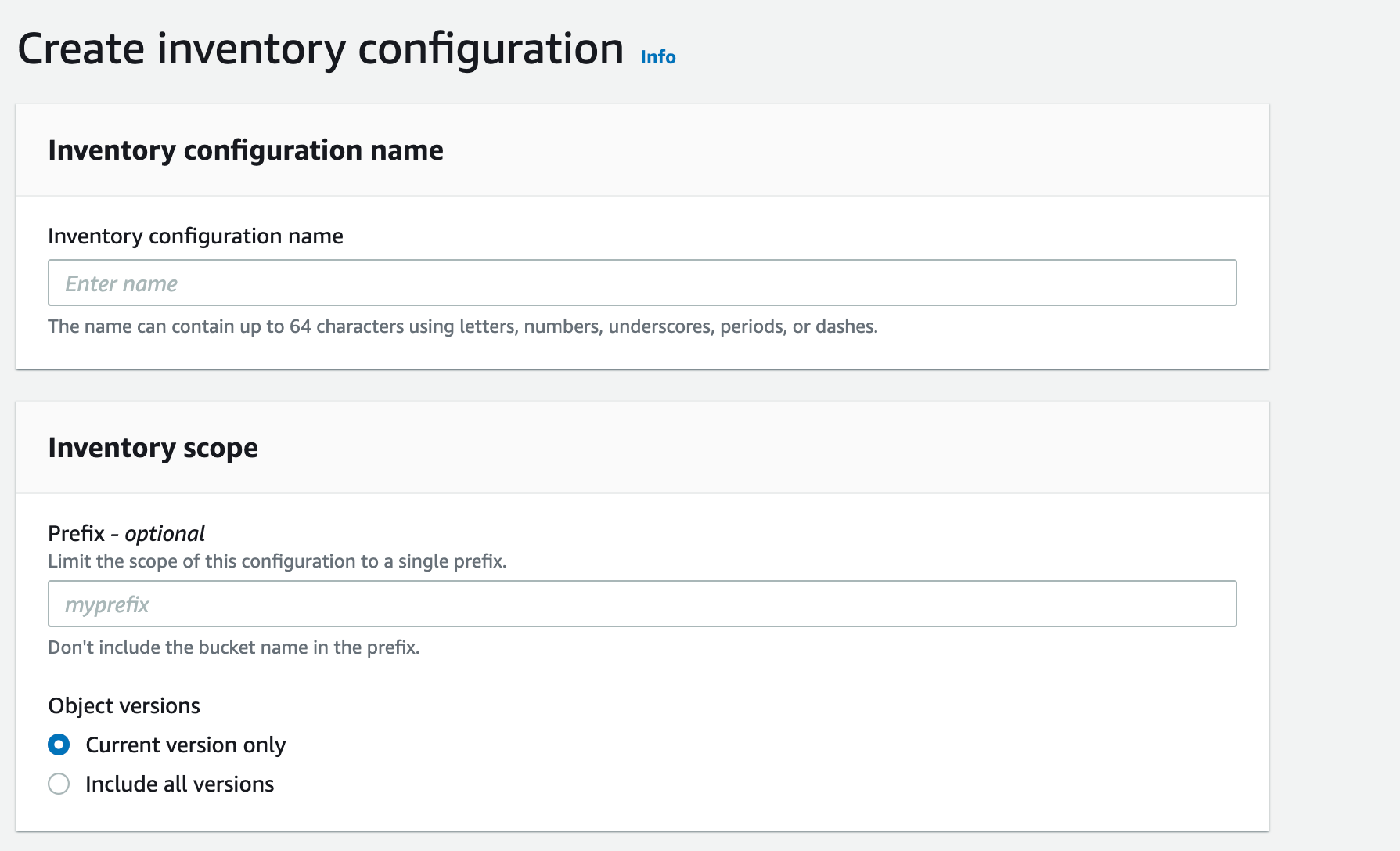The image size is (1400, 851).
Task: Click the 64 characters name hint text
Action: pyautogui.click(x=462, y=326)
